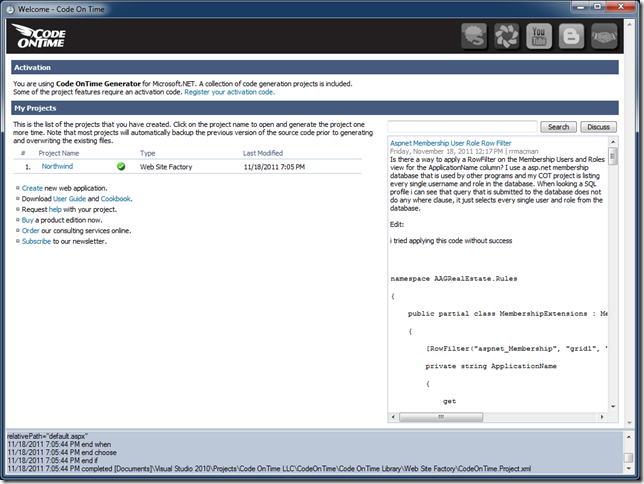
Task: Click log pane scroll down arrow
Action: pos(628,468)
